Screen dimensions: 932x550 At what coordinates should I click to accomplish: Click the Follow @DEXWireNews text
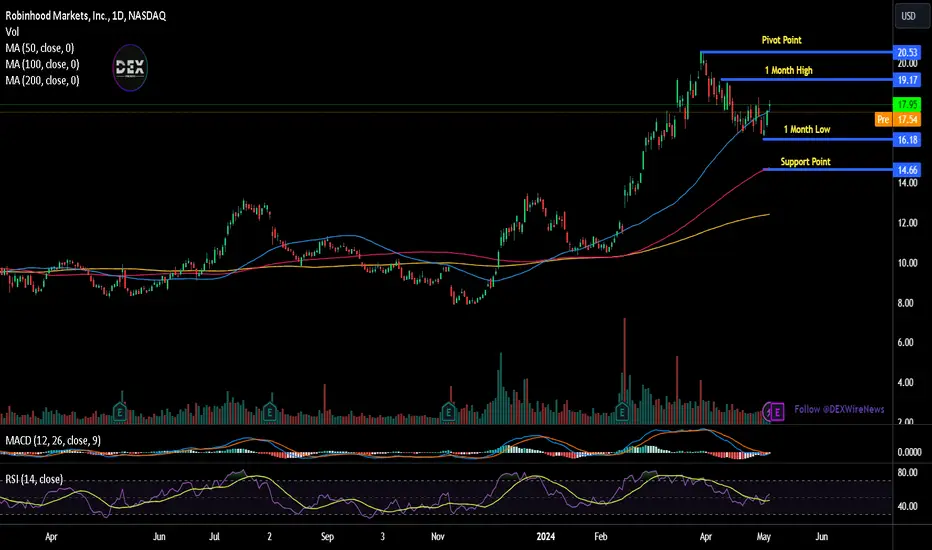click(839, 409)
